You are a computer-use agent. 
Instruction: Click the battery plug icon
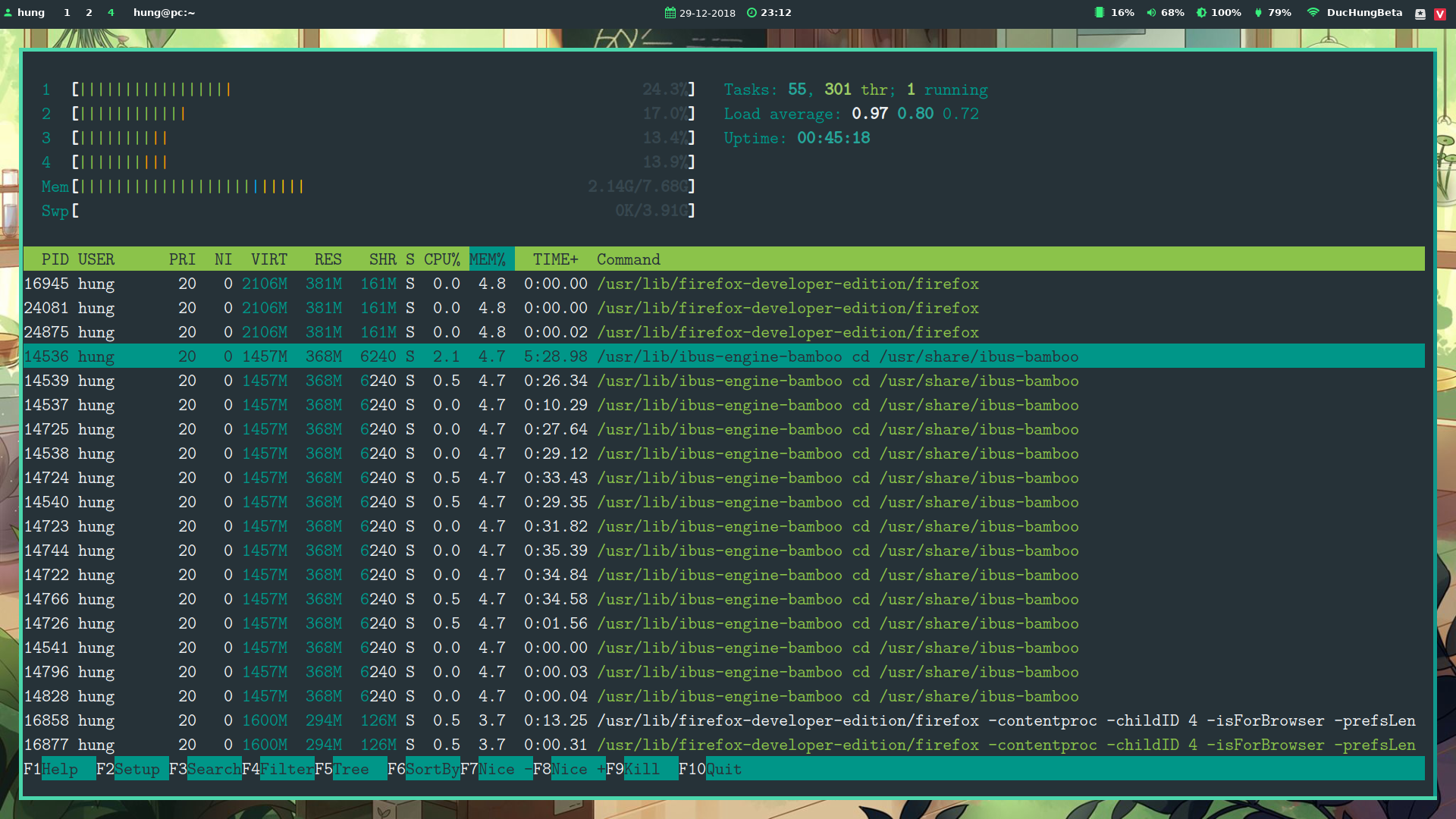point(1259,12)
